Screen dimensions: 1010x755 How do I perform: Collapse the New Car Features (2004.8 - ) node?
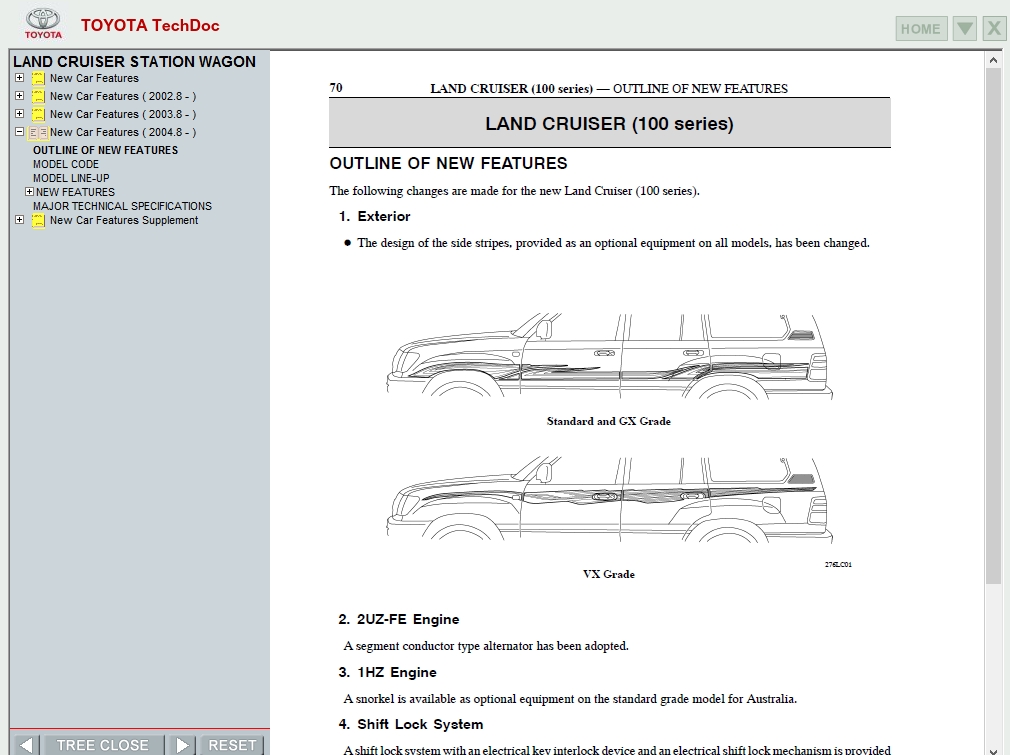click(19, 132)
